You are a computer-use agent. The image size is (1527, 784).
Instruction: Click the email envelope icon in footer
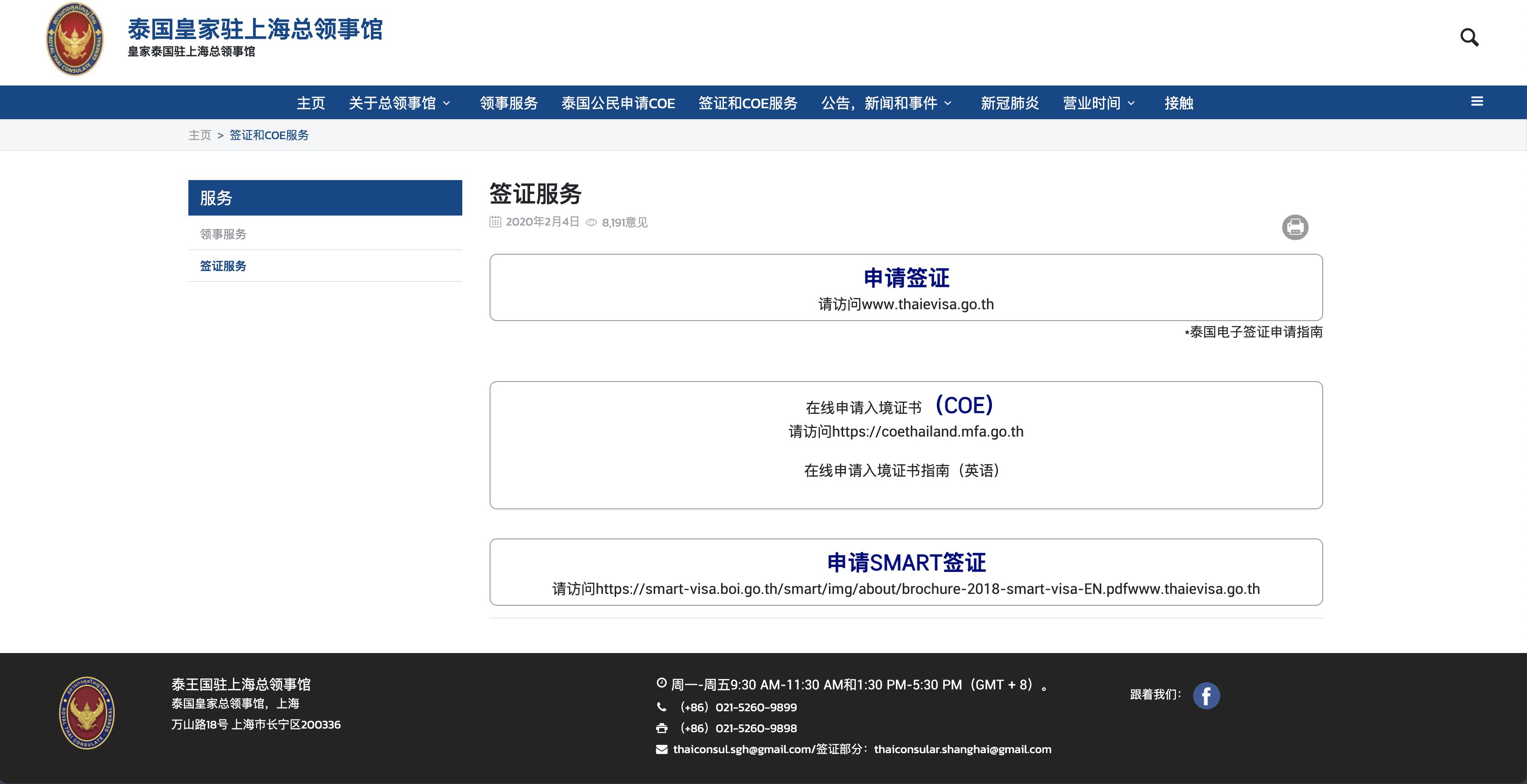coord(662,749)
